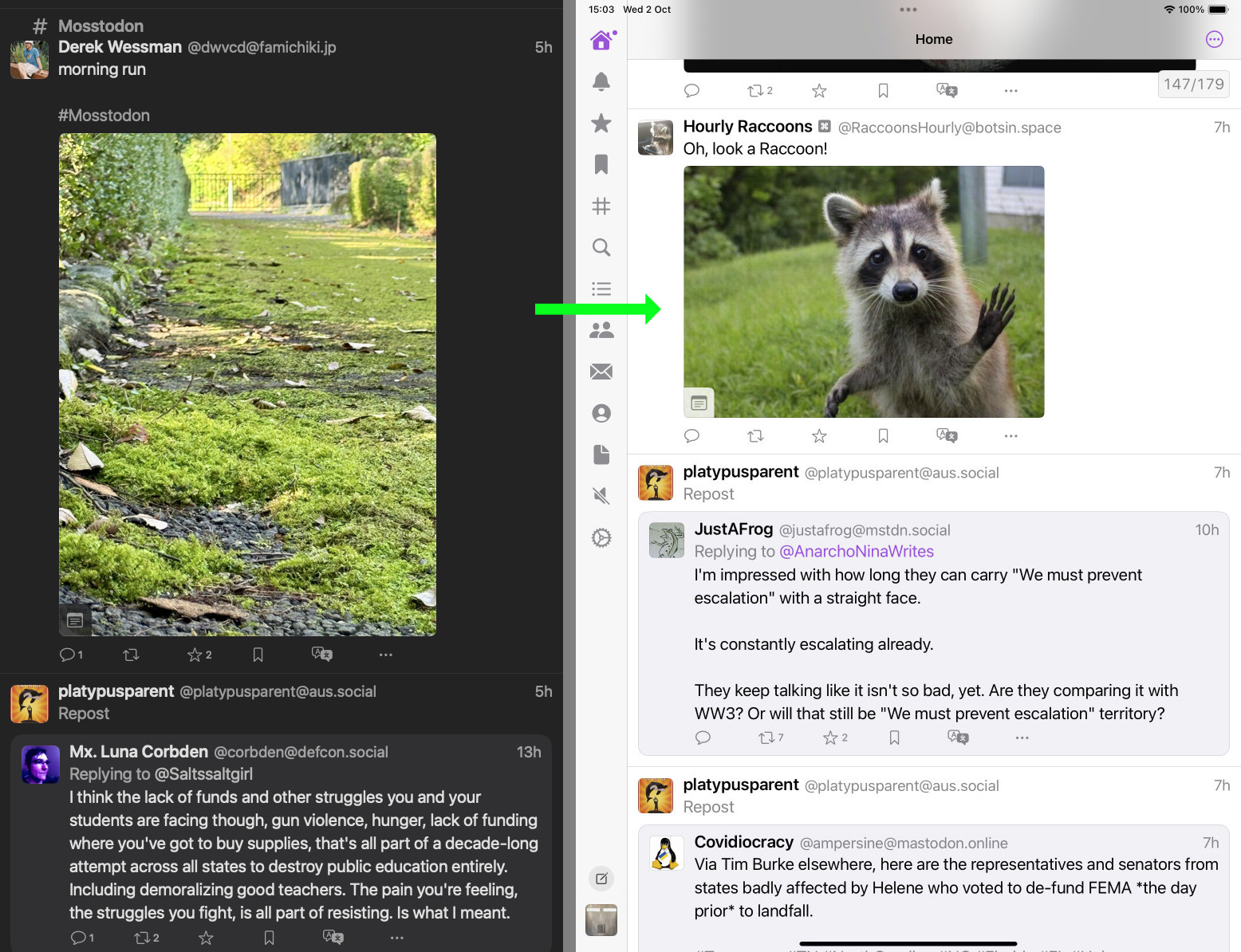Open Notifications bell in sidebar

(x=601, y=81)
